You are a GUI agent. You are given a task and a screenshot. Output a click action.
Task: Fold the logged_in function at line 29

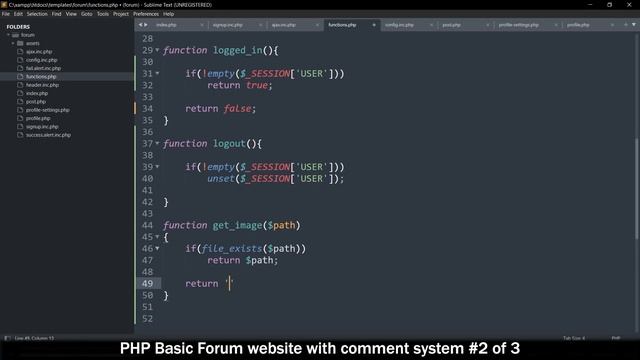pos(158,50)
